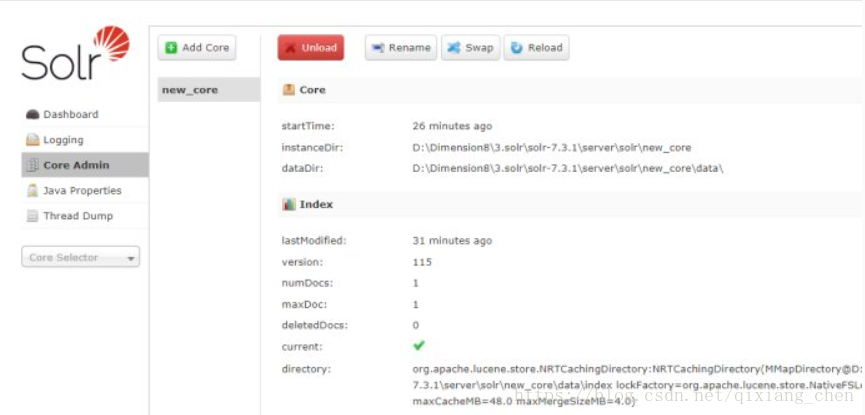Click the Core Admin grid icon

(x=33, y=165)
